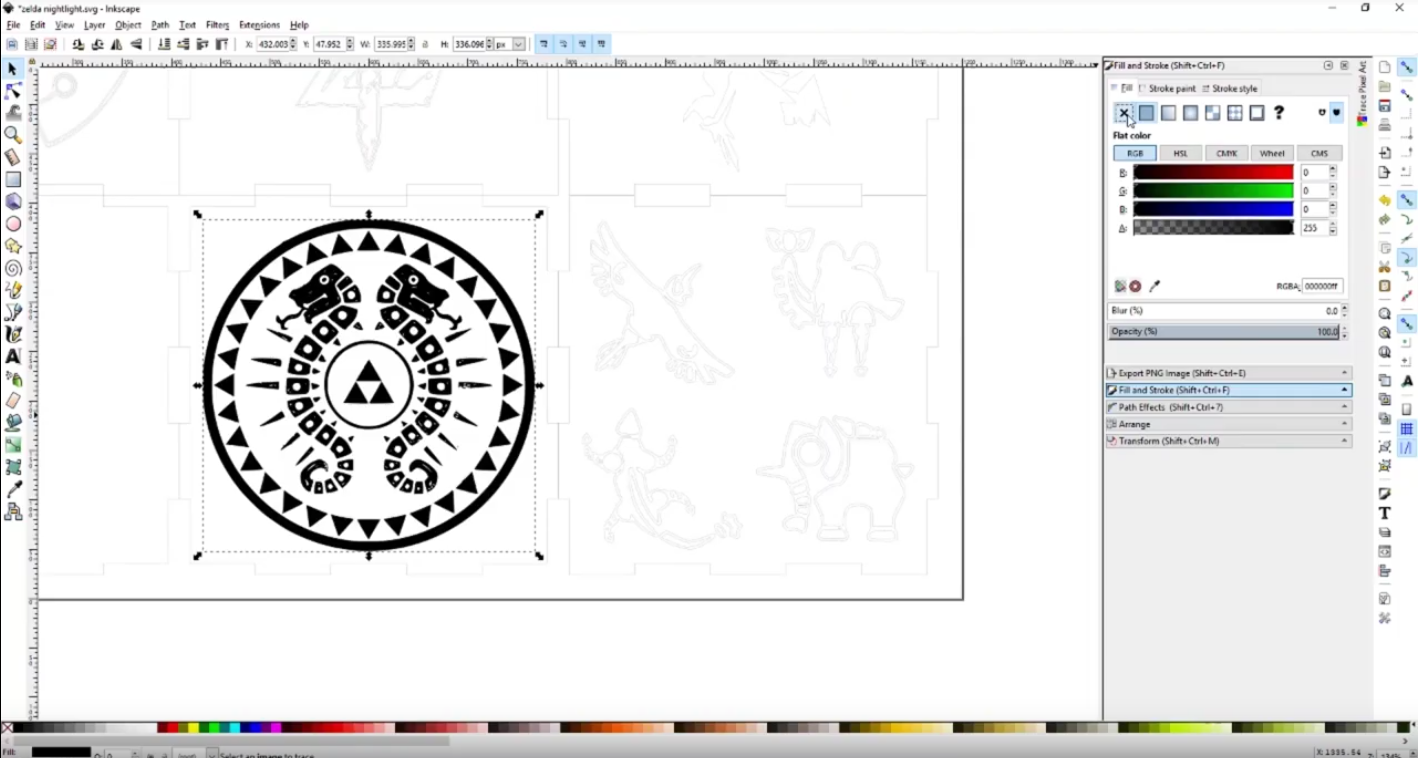Select the Zoom magnifier tool
This screenshot has width=1418, height=758.
[12, 135]
